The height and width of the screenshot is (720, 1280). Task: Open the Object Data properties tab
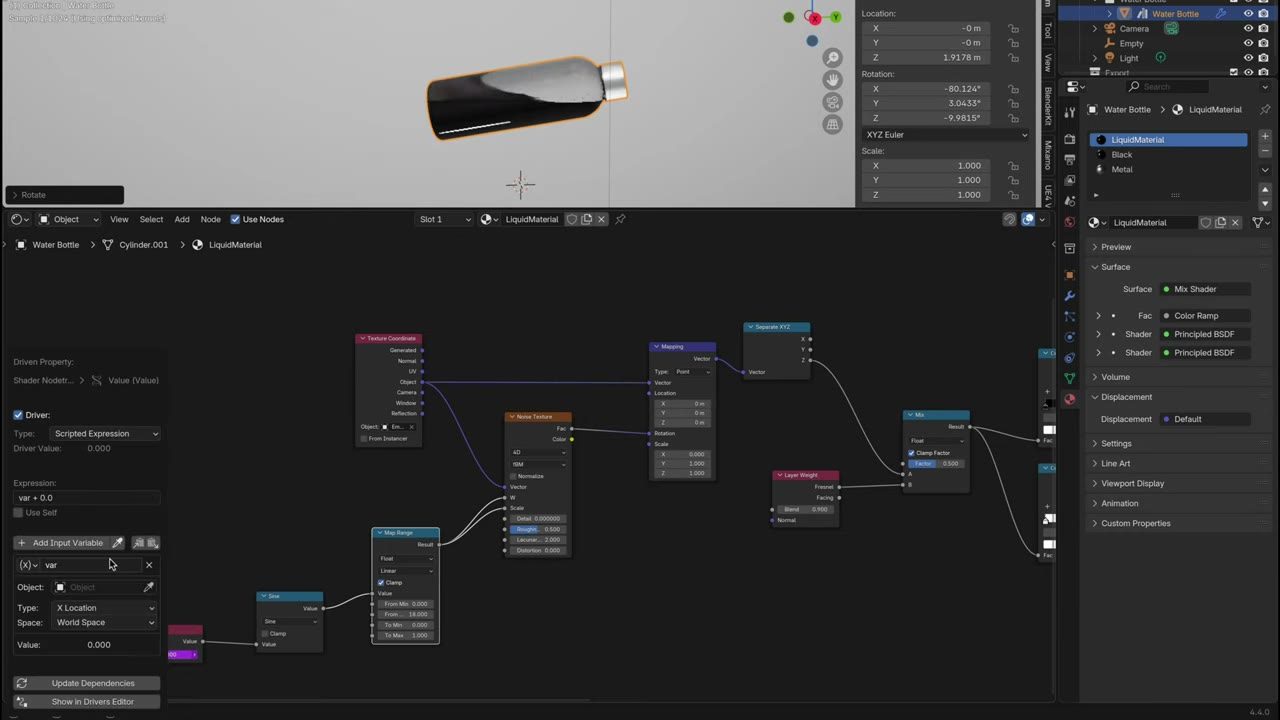[x=1070, y=378]
